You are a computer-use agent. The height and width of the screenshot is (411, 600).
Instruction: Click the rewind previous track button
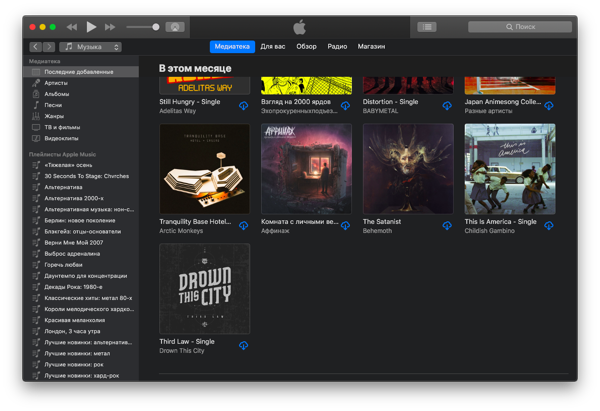point(72,27)
